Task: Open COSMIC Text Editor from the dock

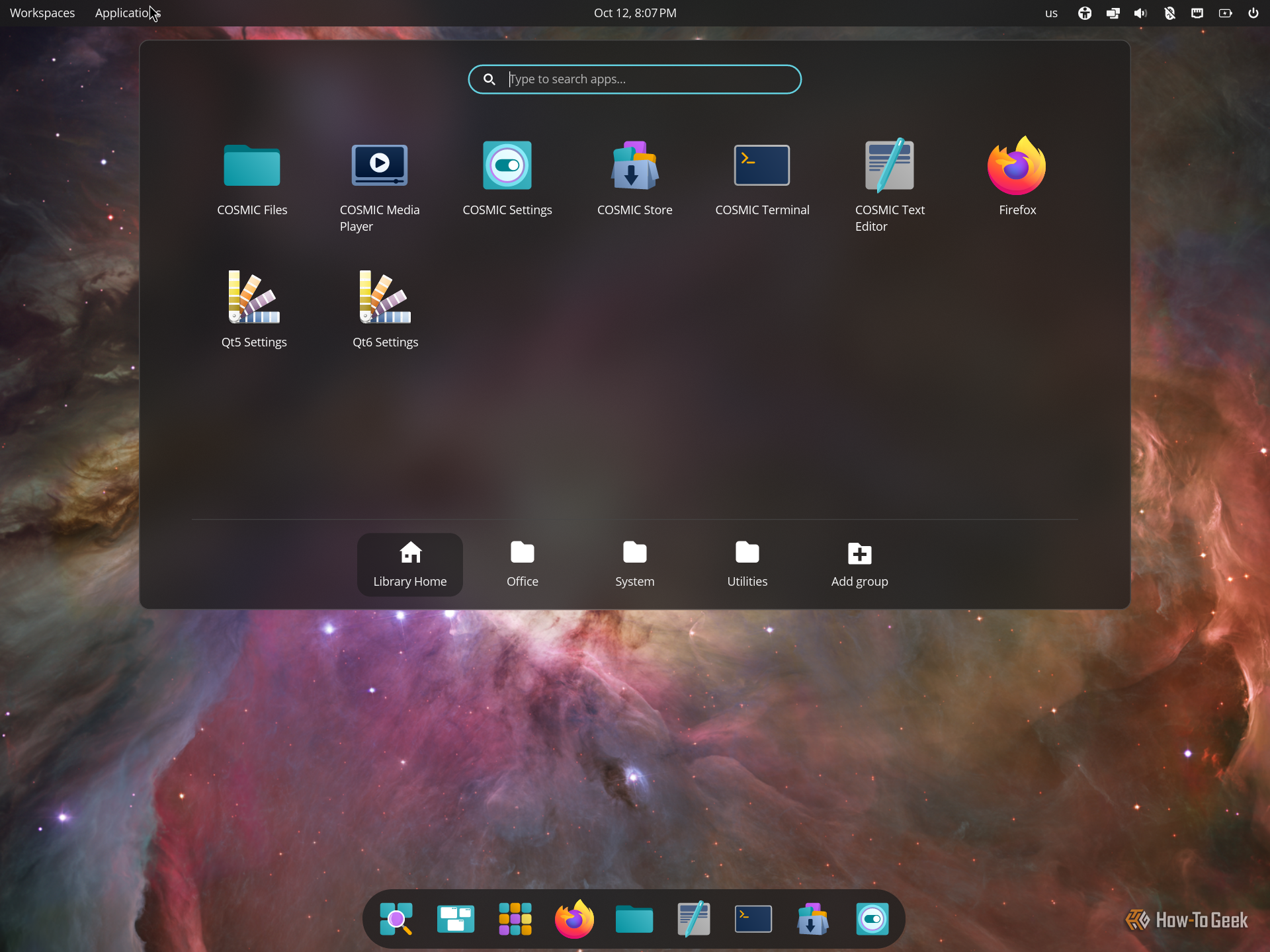Action: coord(694,919)
